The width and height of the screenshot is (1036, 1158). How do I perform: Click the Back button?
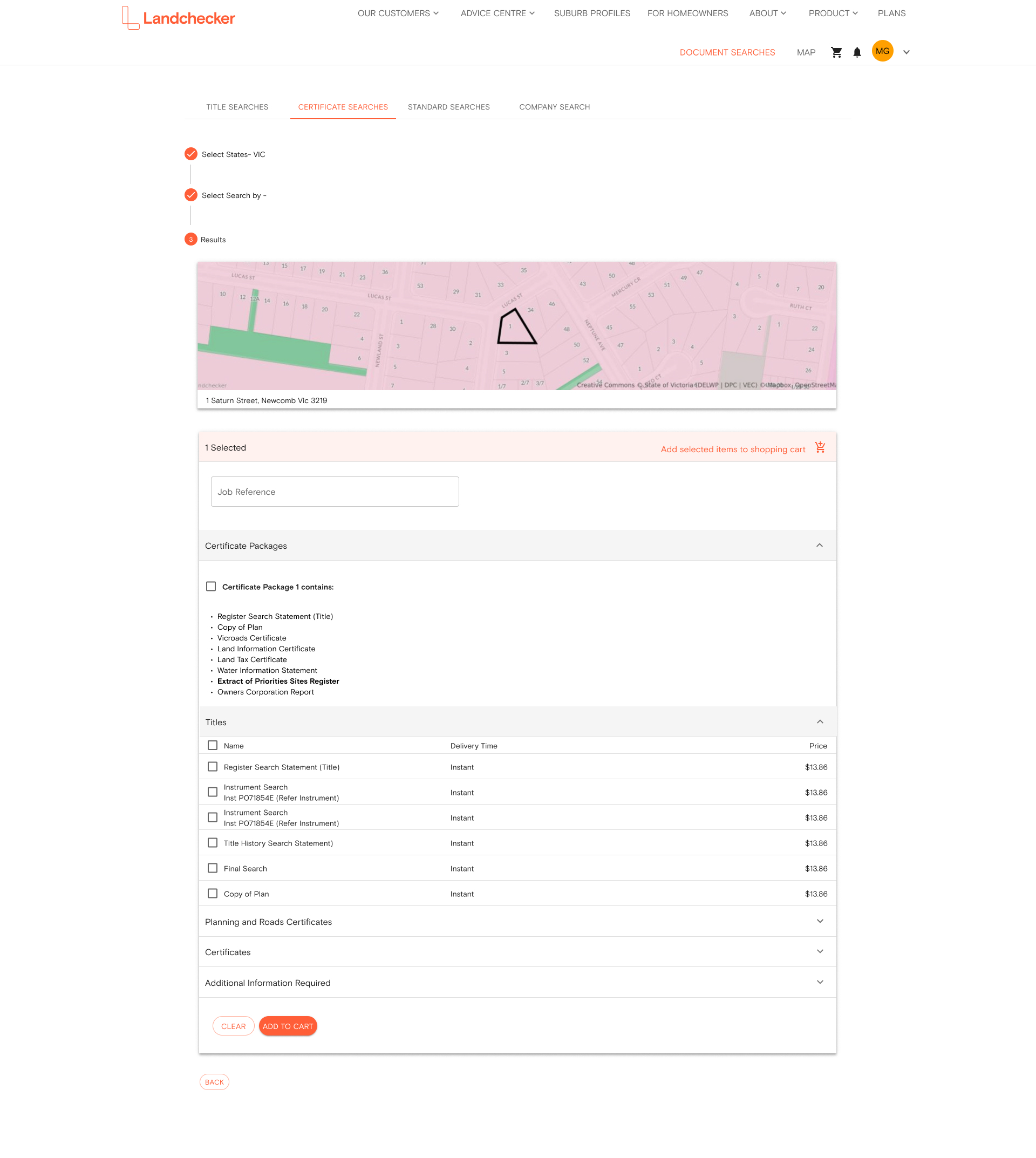215,1082
